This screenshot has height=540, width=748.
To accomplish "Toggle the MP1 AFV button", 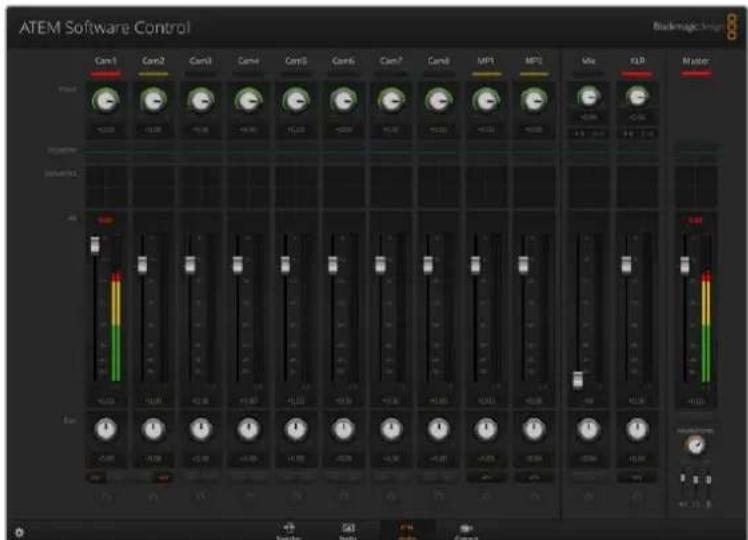I will (486, 477).
